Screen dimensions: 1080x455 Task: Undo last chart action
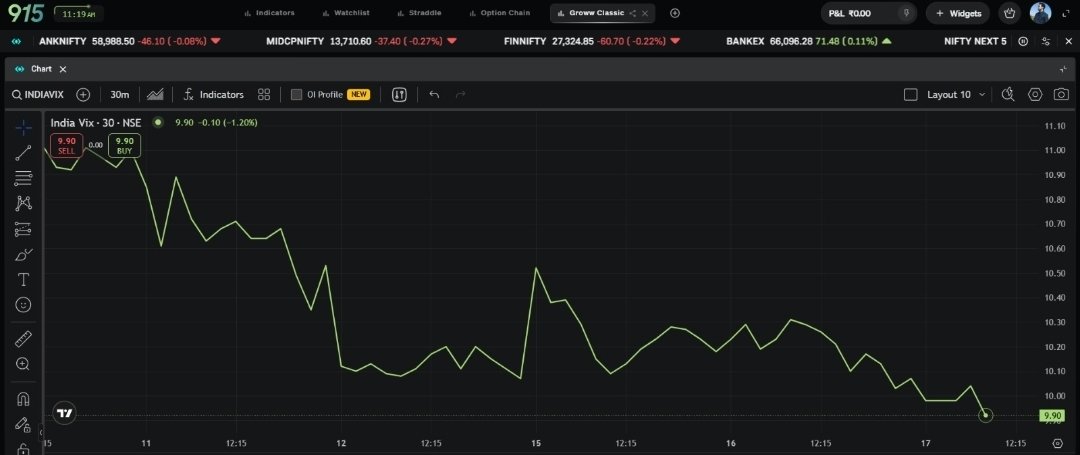pyautogui.click(x=434, y=94)
